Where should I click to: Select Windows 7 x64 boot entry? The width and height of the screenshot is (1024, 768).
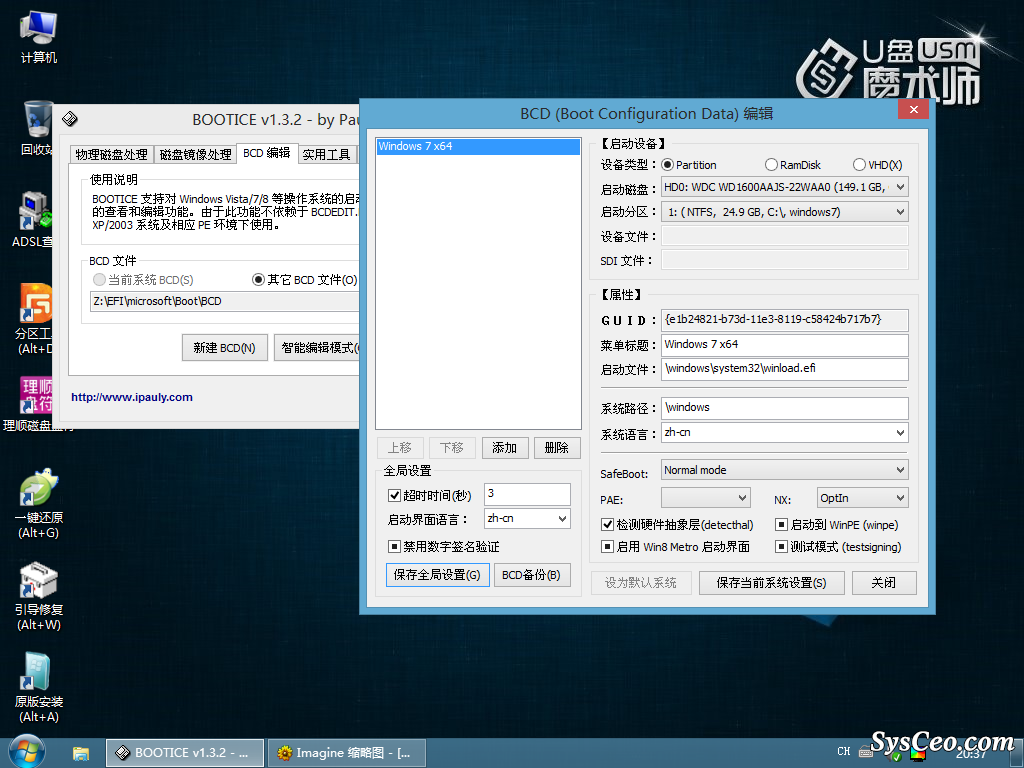tap(478, 146)
